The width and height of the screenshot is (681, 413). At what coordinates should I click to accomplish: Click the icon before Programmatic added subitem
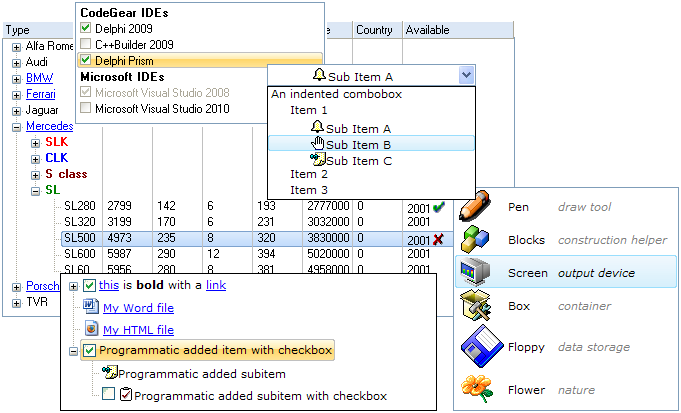coord(109,373)
